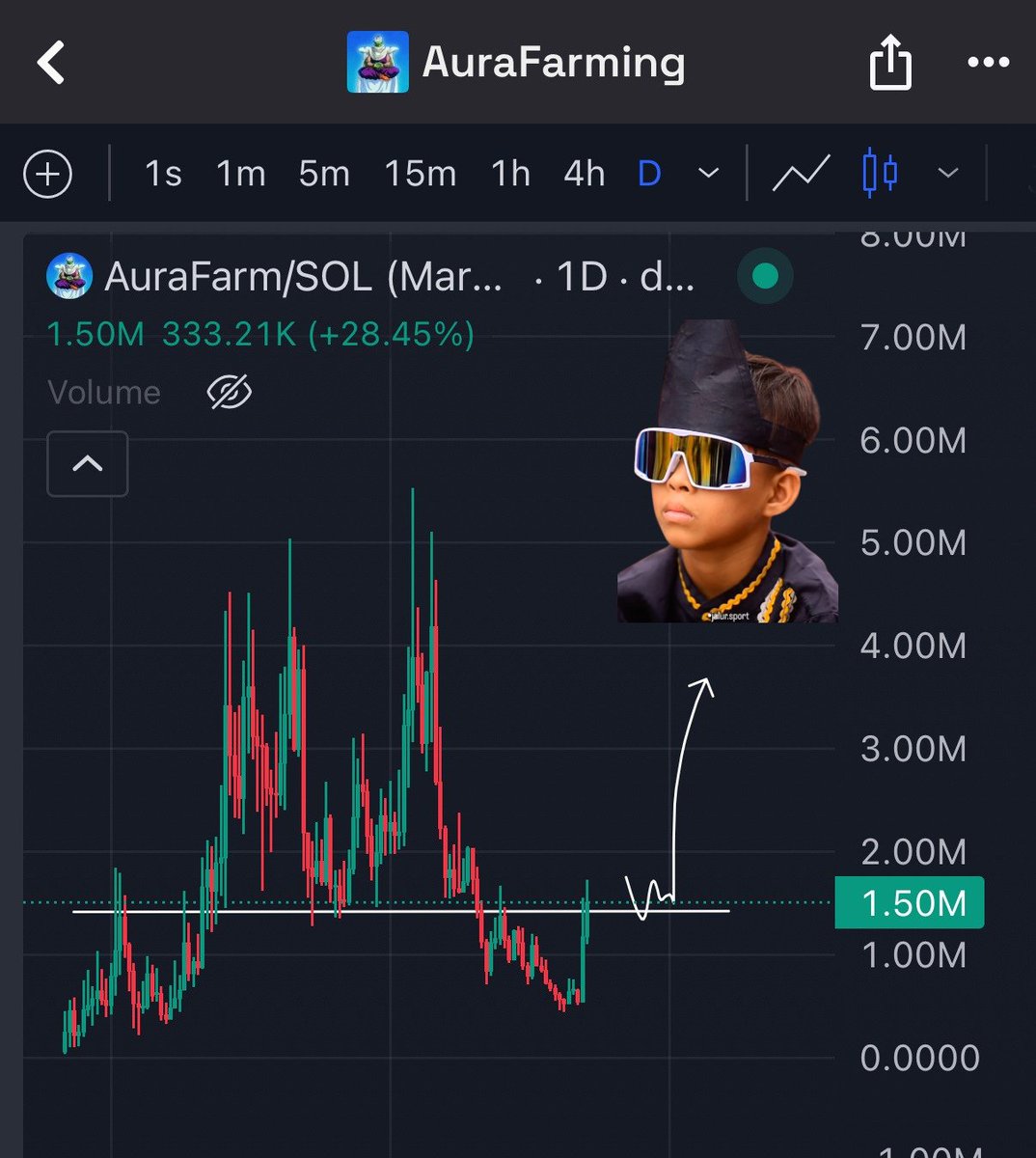
Task: Switch to the 15m timeframe
Action: [x=420, y=174]
